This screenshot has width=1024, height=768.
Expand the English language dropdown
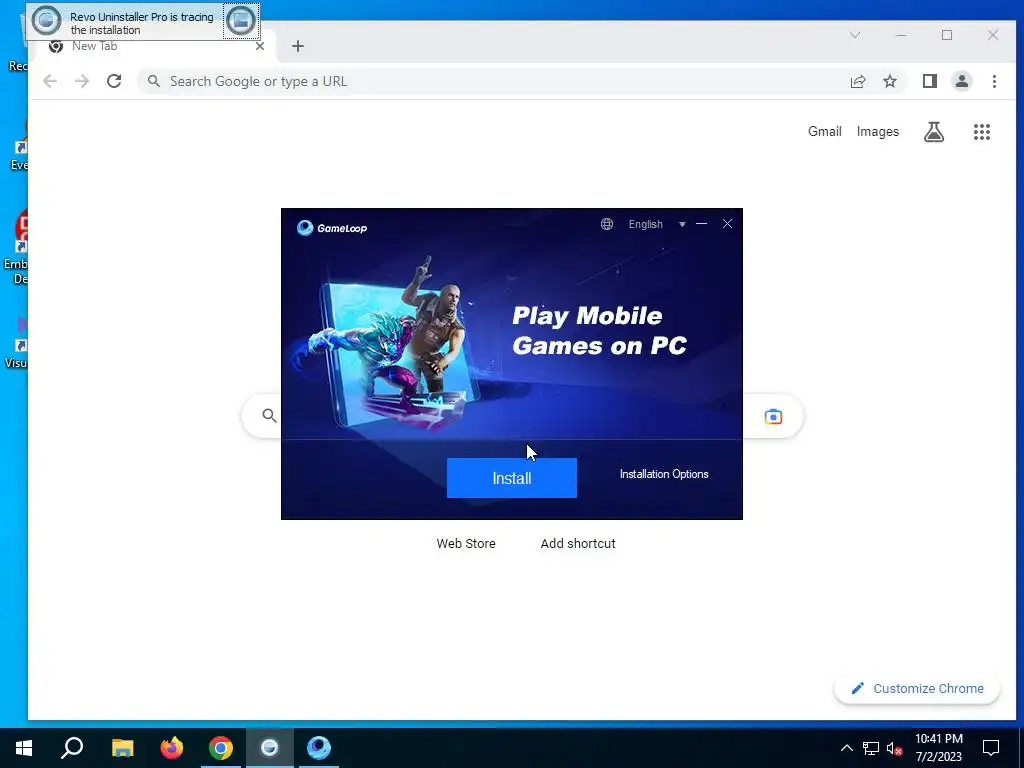click(x=682, y=224)
